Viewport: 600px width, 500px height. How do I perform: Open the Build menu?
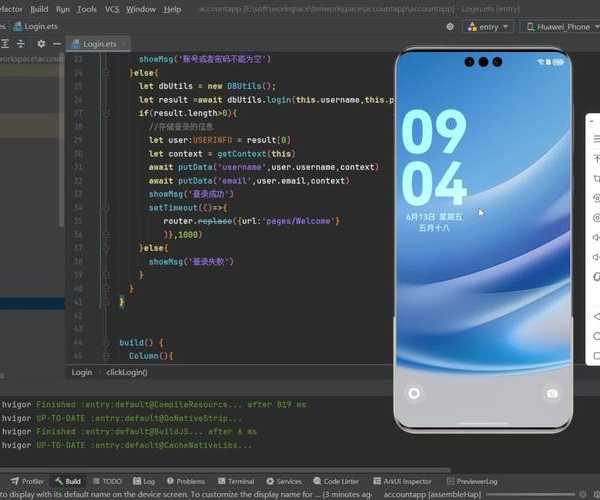(x=38, y=9)
